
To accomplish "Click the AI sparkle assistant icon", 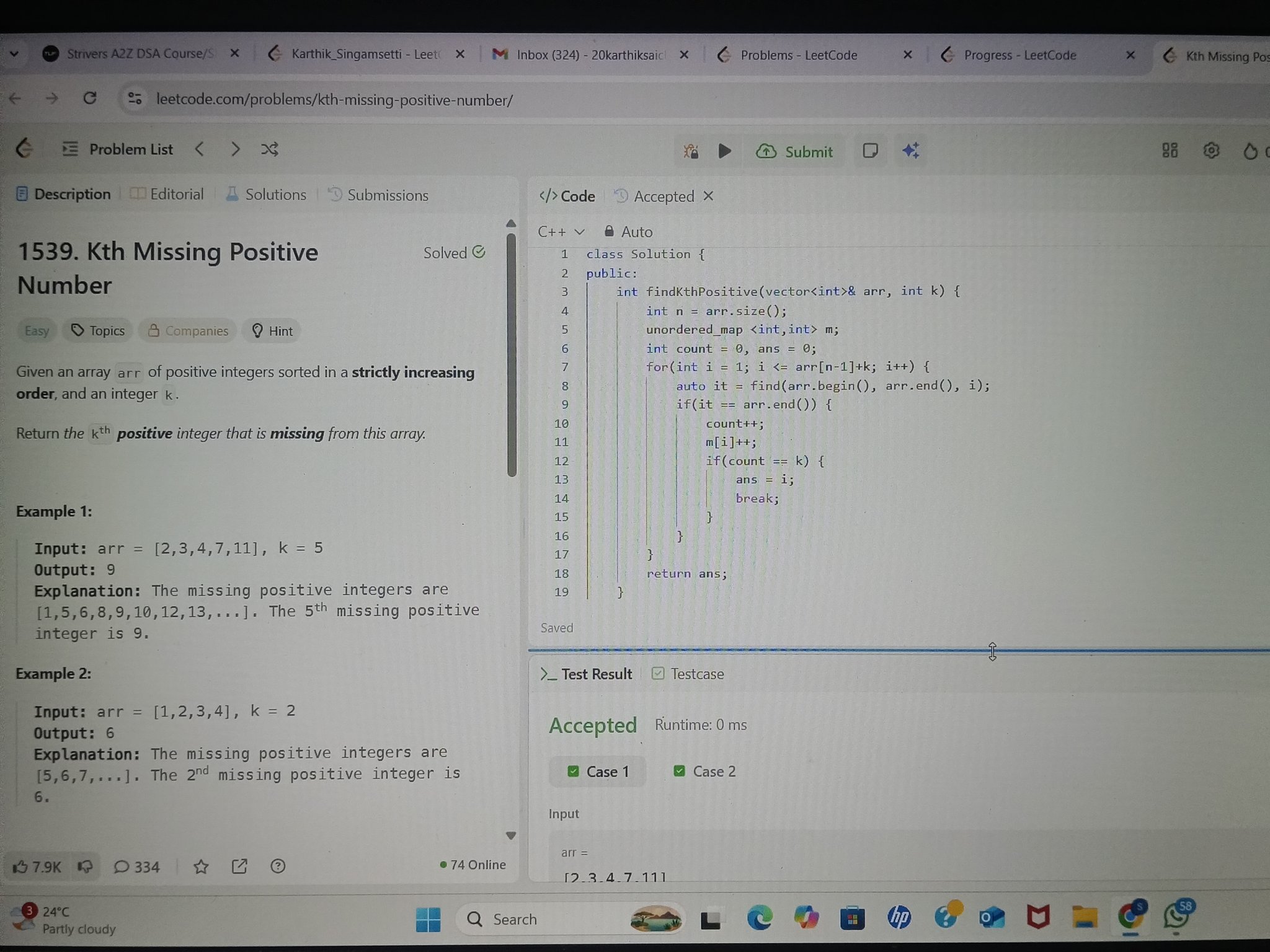I will tap(911, 151).
